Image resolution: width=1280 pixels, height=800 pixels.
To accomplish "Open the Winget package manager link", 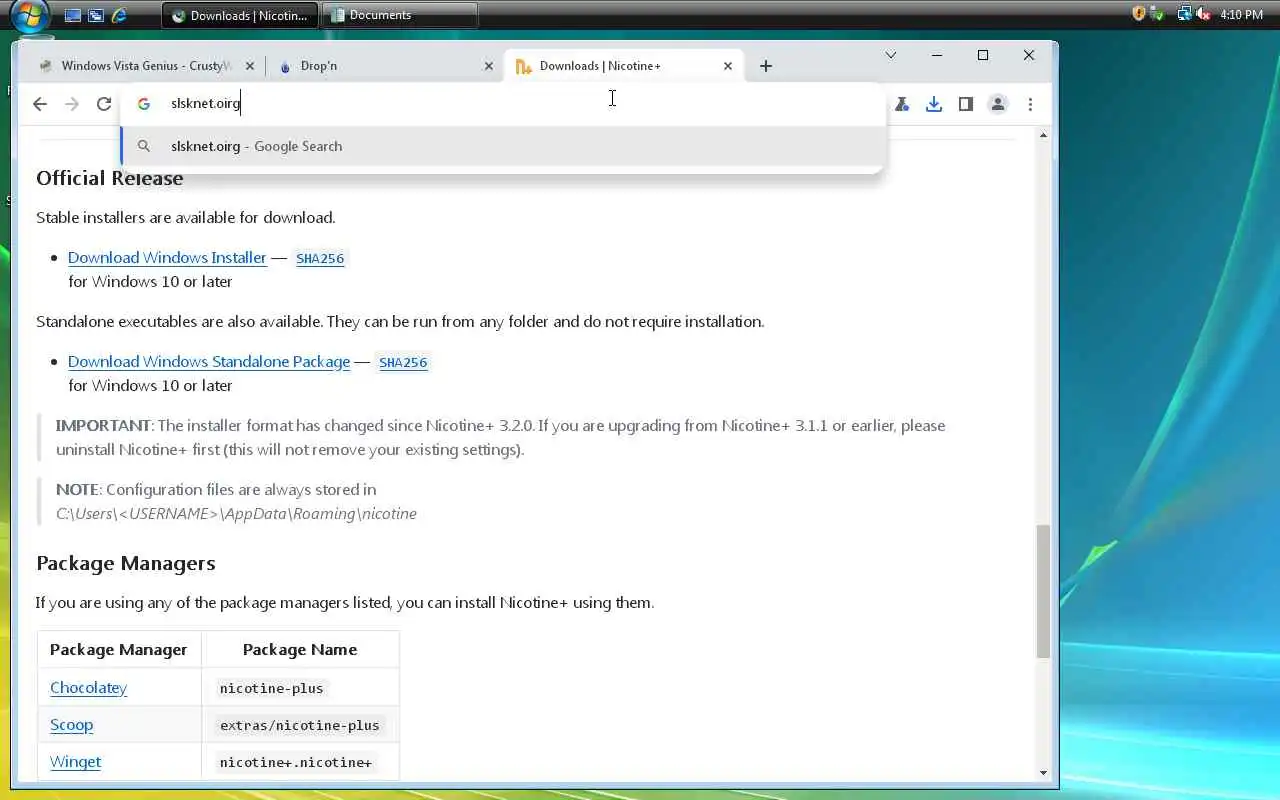I will coord(76,761).
